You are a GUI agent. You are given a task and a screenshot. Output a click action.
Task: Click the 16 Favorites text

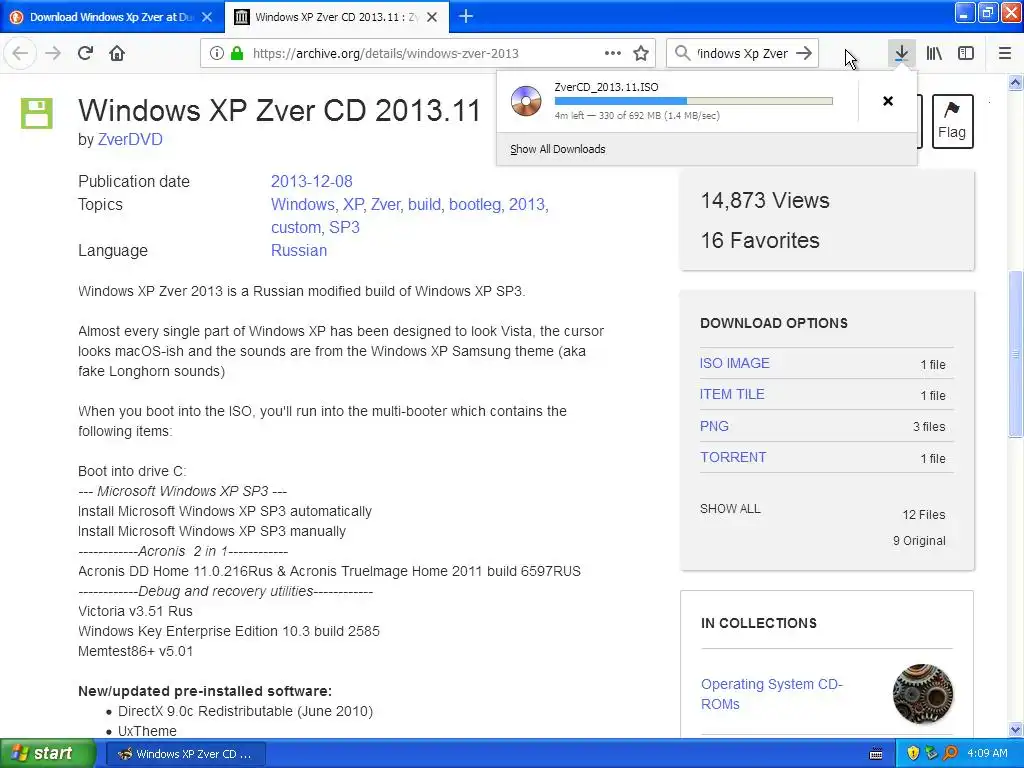[x=760, y=240]
